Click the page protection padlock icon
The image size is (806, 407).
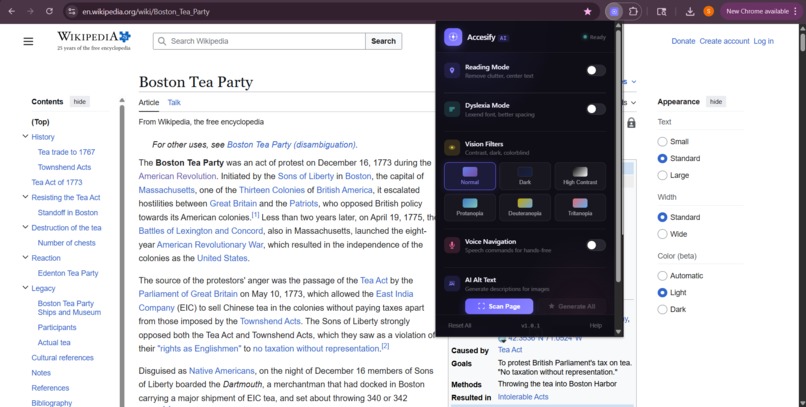coord(631,123)
